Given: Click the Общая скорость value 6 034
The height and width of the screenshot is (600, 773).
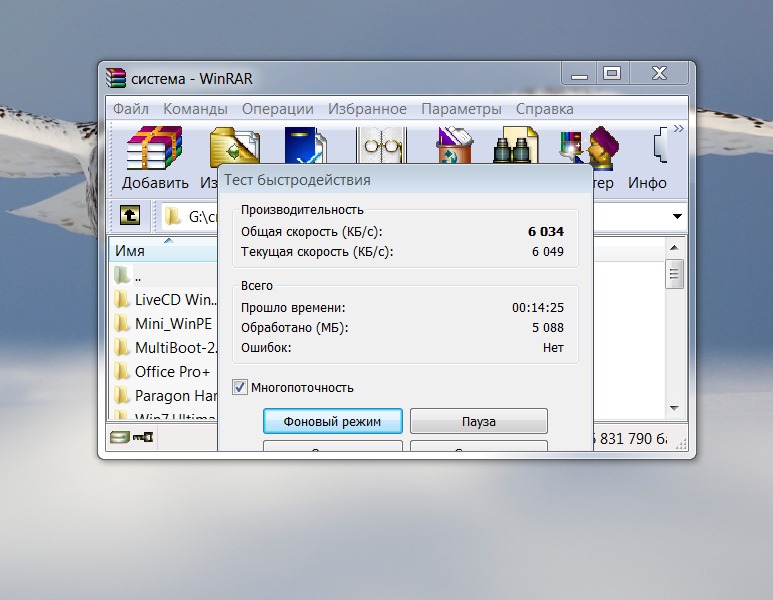Looking at the screenshot, I should [x=546, y=232].
